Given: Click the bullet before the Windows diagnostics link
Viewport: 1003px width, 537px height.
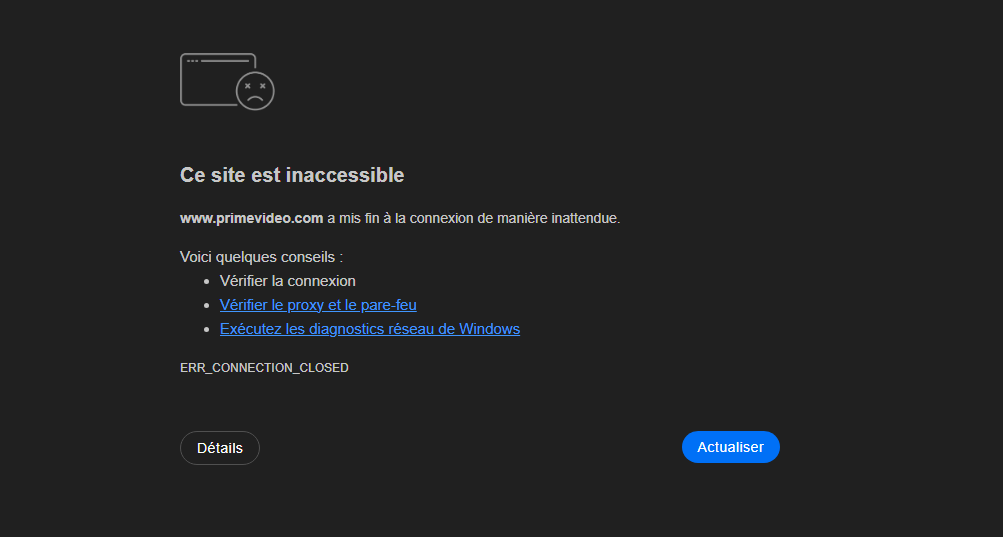Looking at the screenshot, I should tap(206, 329).
